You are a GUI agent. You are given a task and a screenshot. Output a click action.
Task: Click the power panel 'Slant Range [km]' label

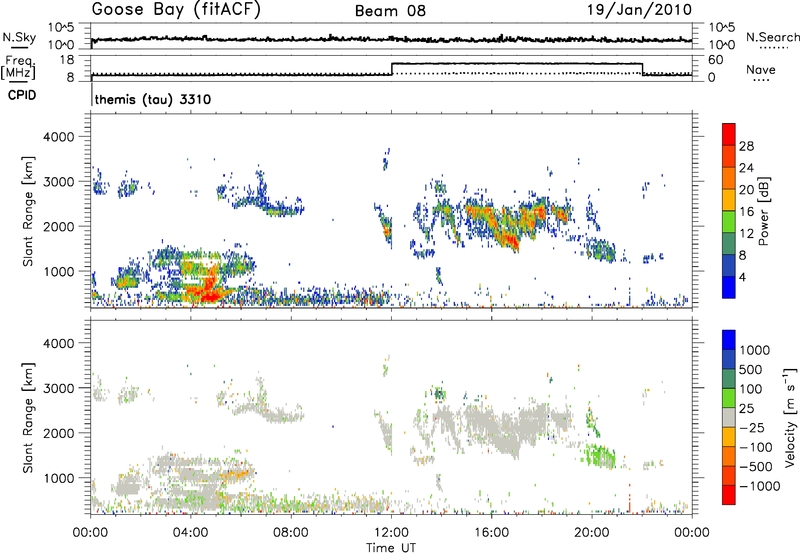point(28,211)
